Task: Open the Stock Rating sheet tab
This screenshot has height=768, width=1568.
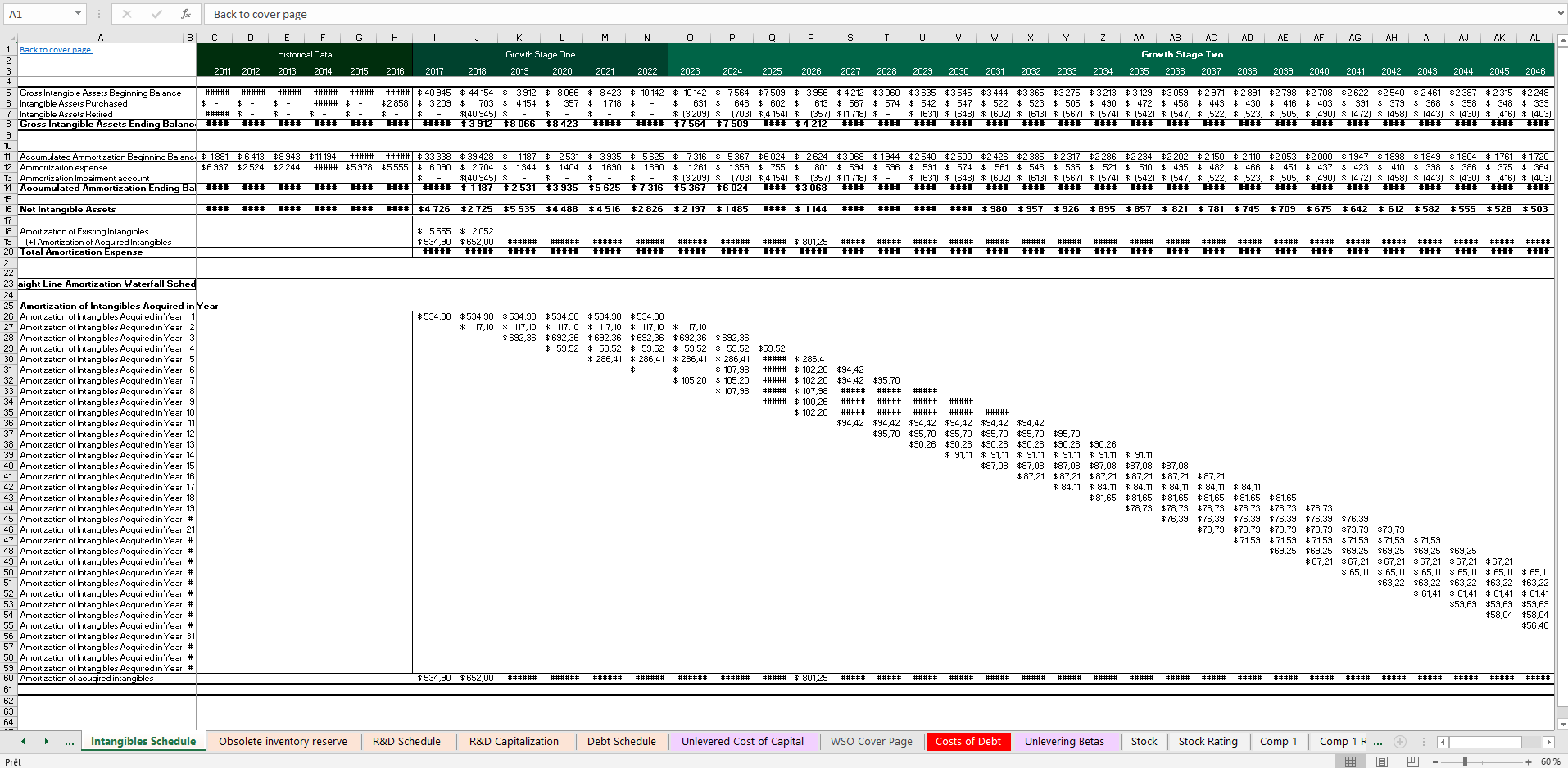Action: 1208,741
